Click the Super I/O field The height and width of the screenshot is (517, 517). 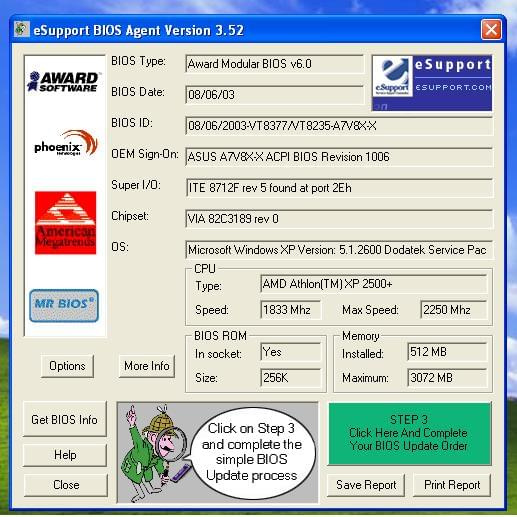point(339,188)
